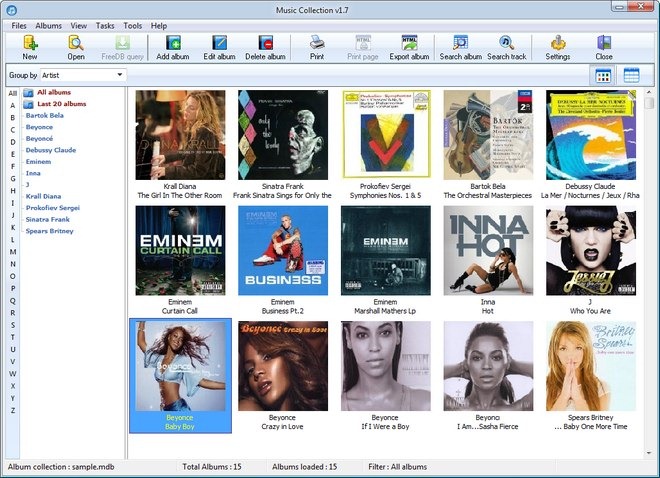Click the Edit album toolbar icon
Screen dimensions: 660x478
click(219, 47)
